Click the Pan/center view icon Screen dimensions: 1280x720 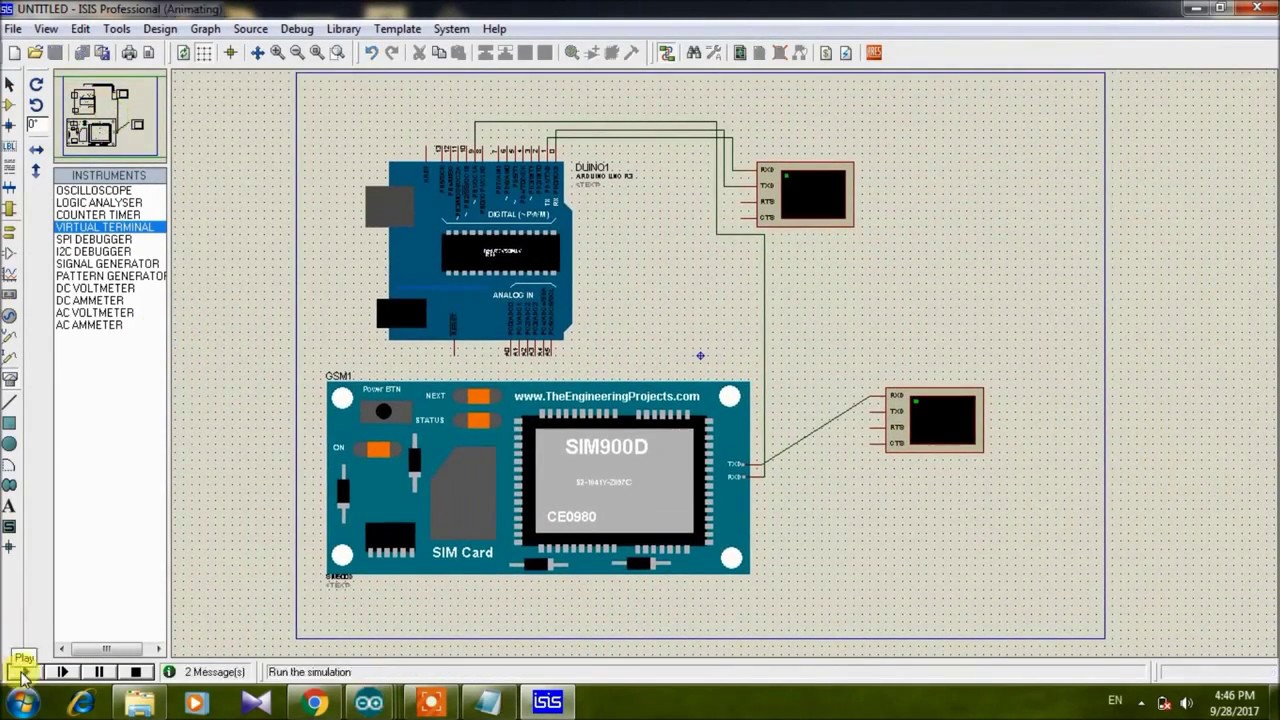tap(257, 53)
